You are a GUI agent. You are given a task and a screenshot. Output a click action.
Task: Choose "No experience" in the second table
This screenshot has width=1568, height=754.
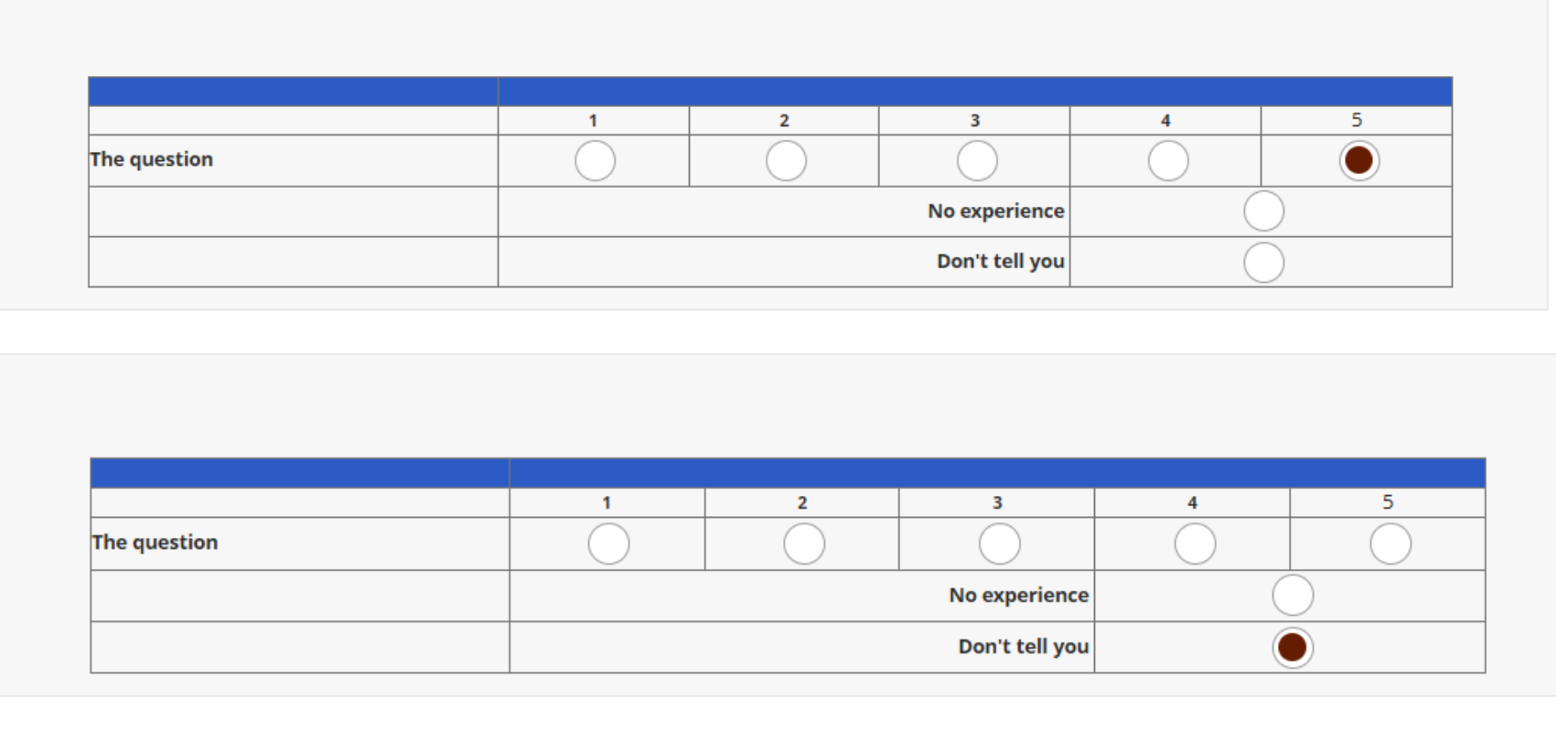[1292, 596]
